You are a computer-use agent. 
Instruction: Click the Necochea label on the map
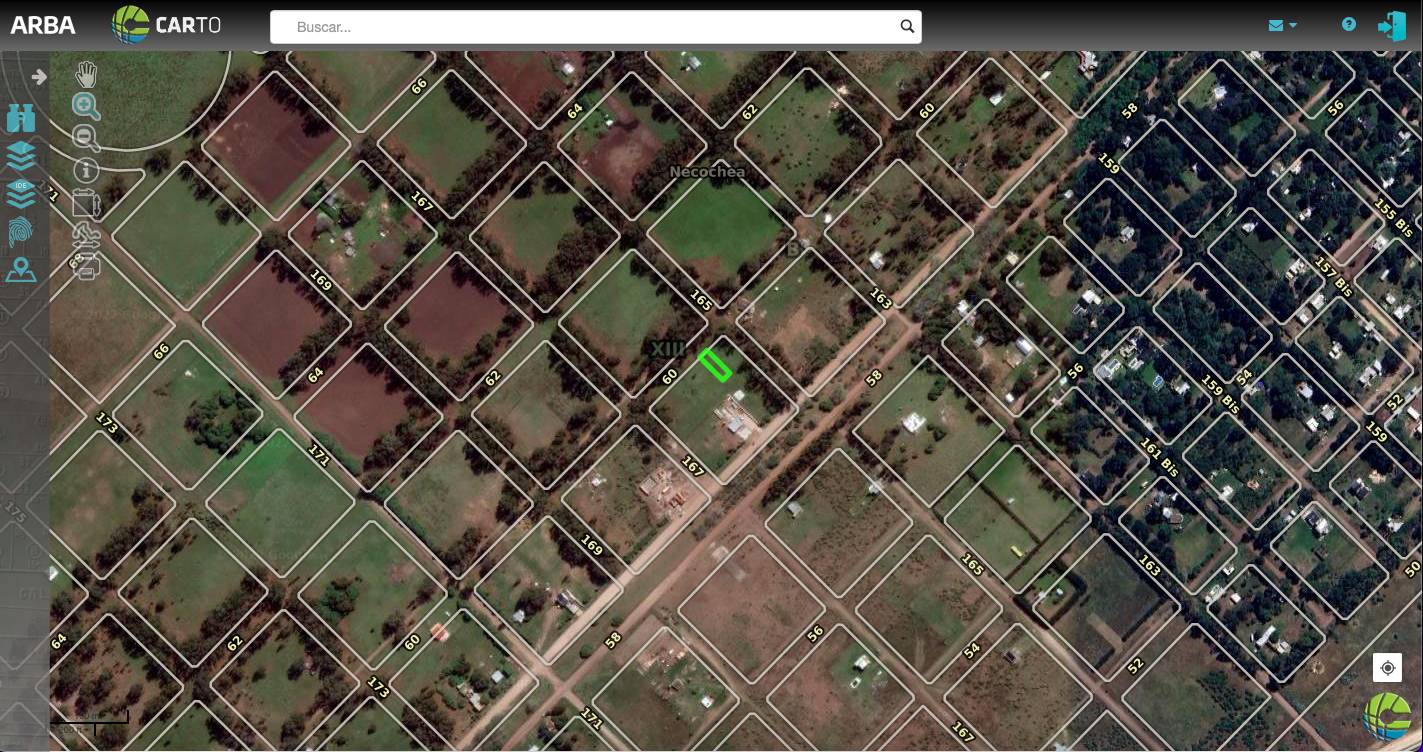pos(707,172)
